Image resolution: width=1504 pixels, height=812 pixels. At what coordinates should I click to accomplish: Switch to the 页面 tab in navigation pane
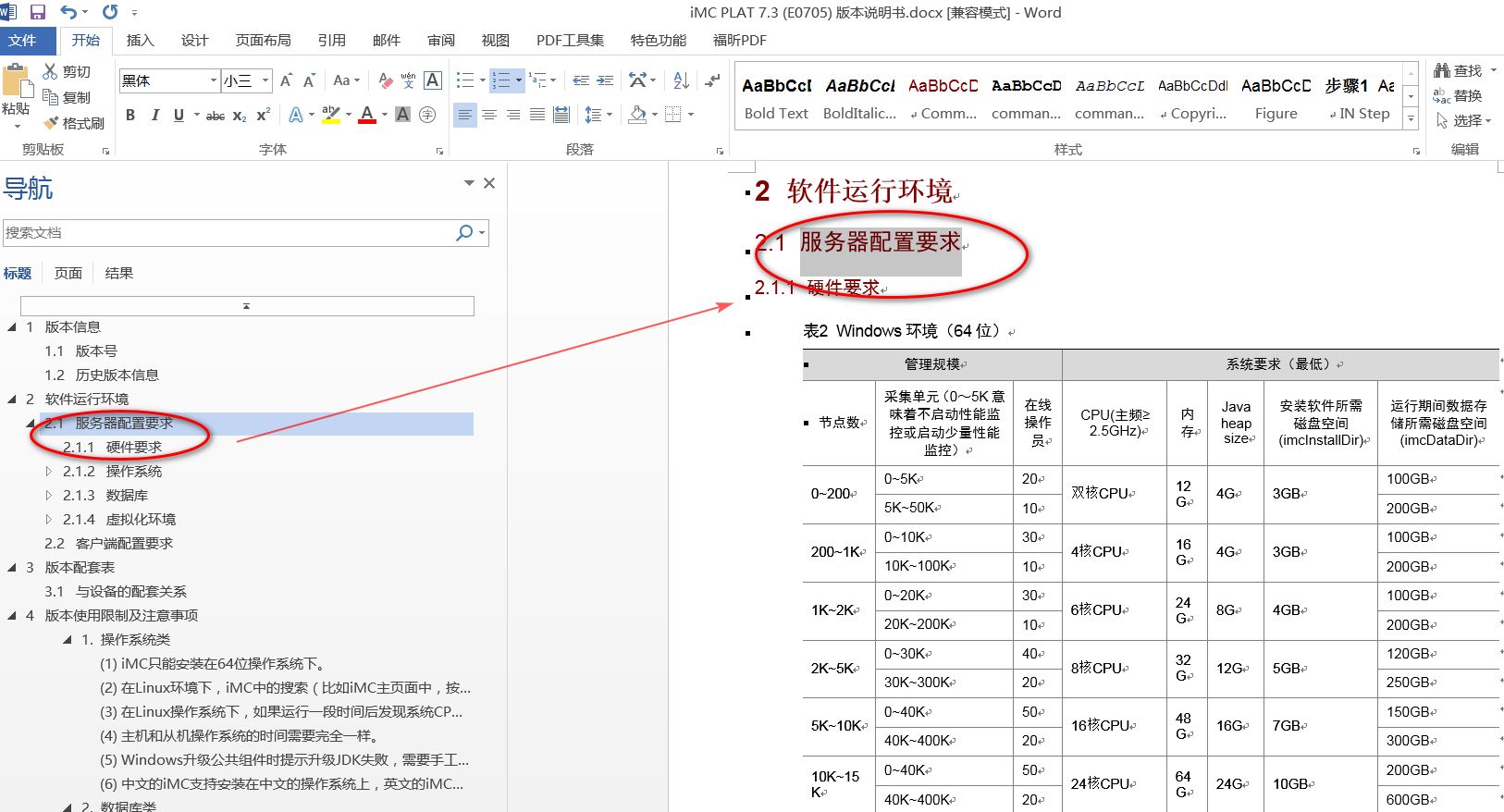pos(68,273)
